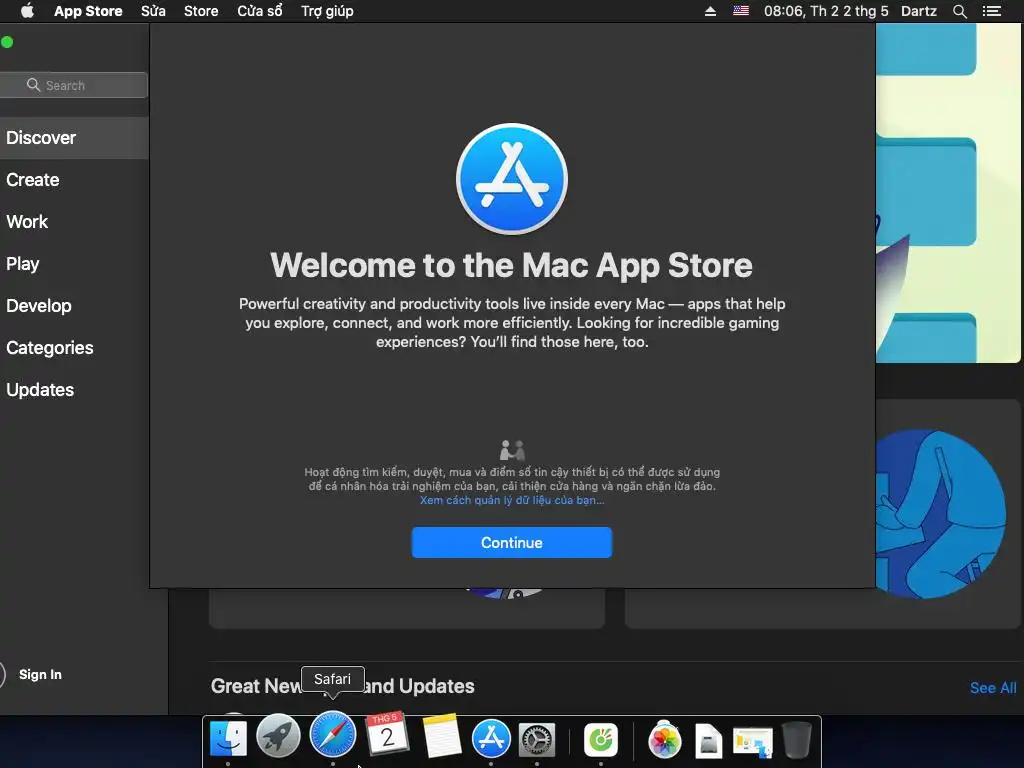Viewport: 1024px width, 768px height.
Task: Click the blue circular story artwork
Action: pyautogui.click(x=940, y=513)
